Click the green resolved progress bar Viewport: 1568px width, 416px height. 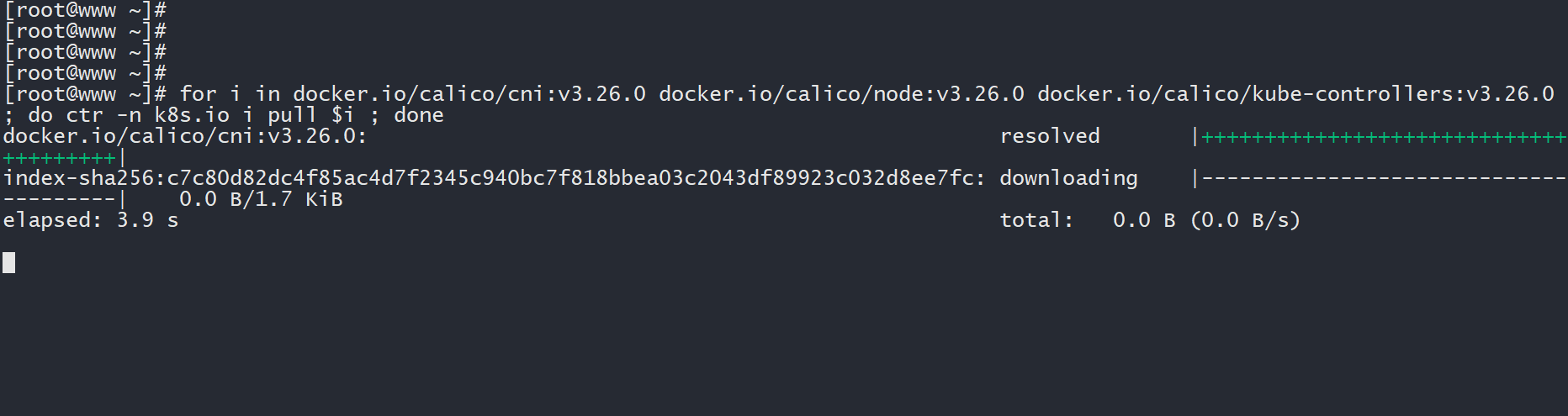pos(1383,137)
